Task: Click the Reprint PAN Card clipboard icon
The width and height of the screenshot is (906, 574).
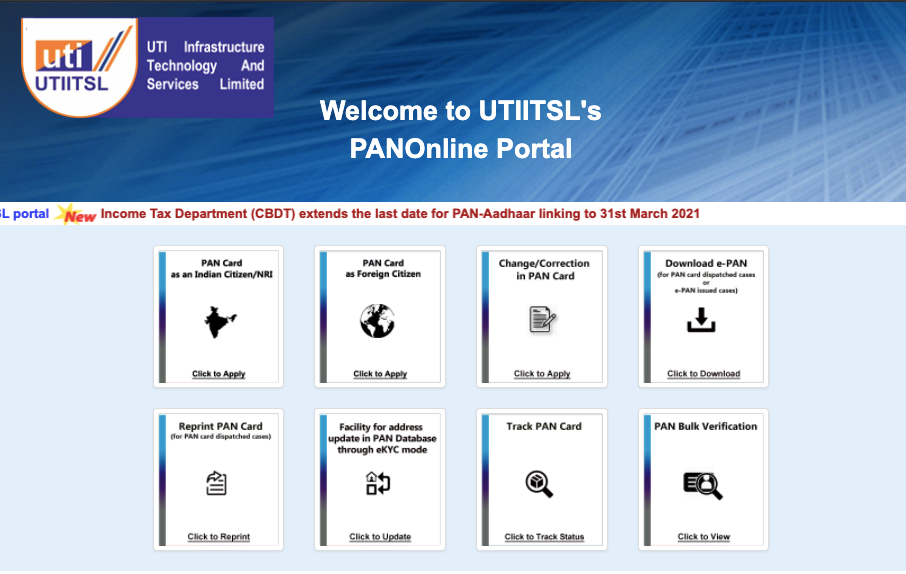Action: [x=216, y=483]
